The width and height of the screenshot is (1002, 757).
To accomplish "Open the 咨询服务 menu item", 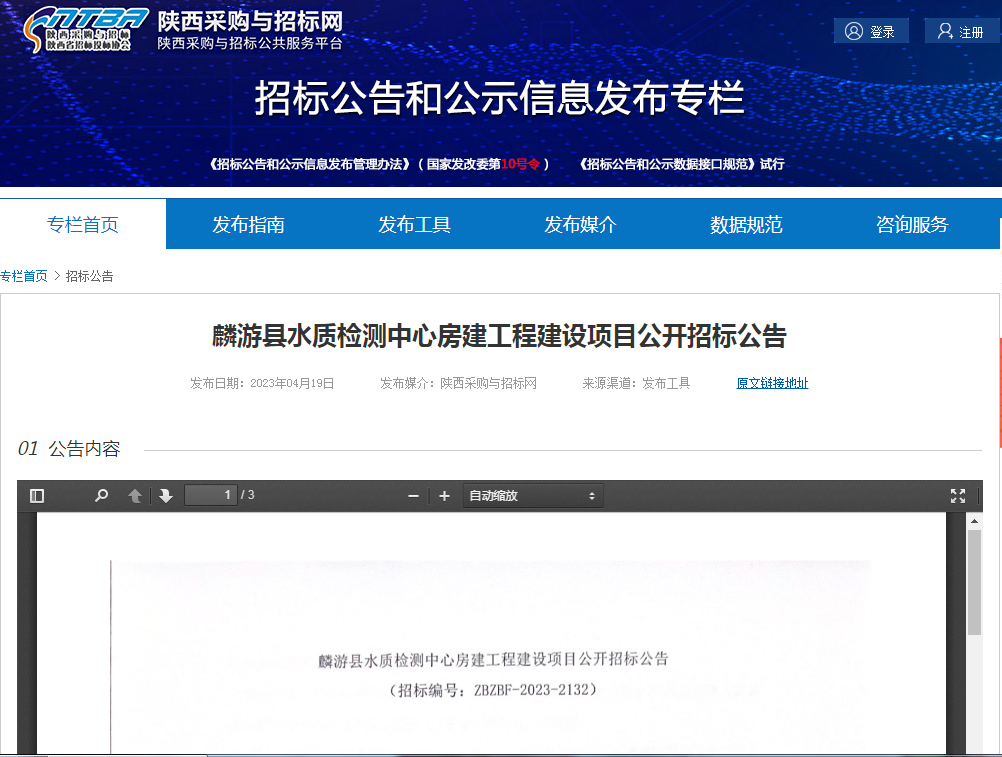I will coord(912,224).
